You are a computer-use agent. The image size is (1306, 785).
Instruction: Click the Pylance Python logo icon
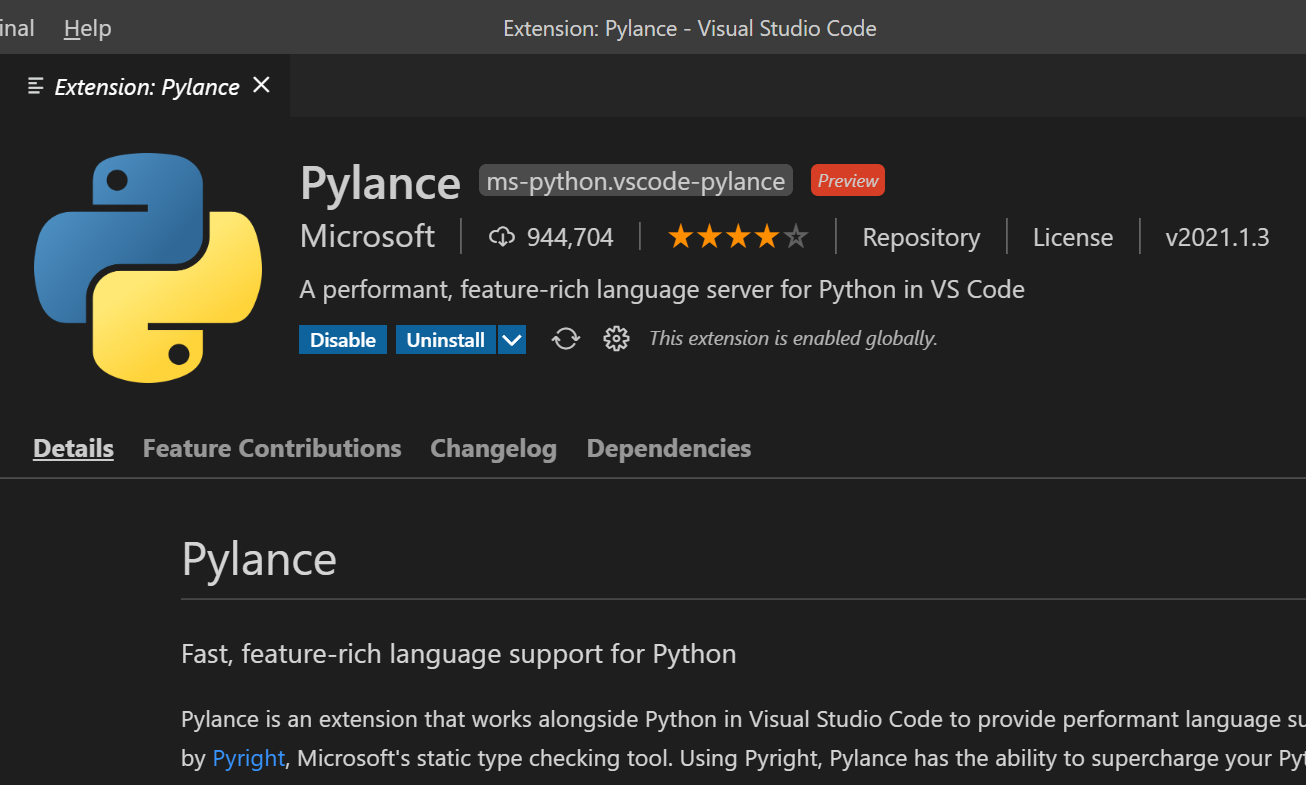148,267
